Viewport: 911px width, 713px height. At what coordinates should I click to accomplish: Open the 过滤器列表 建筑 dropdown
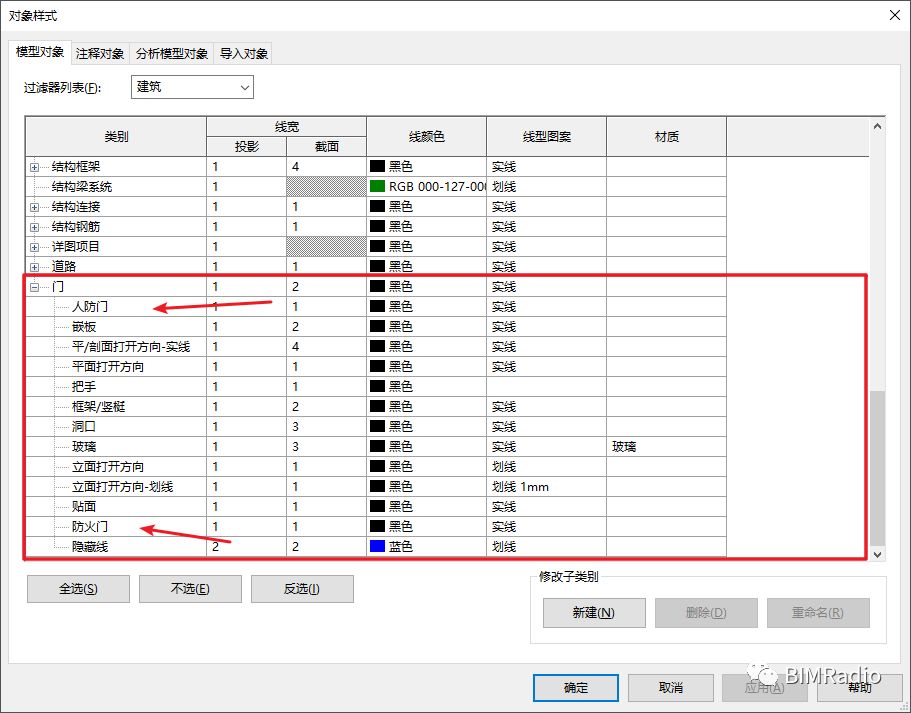click(x=192, y=87)
